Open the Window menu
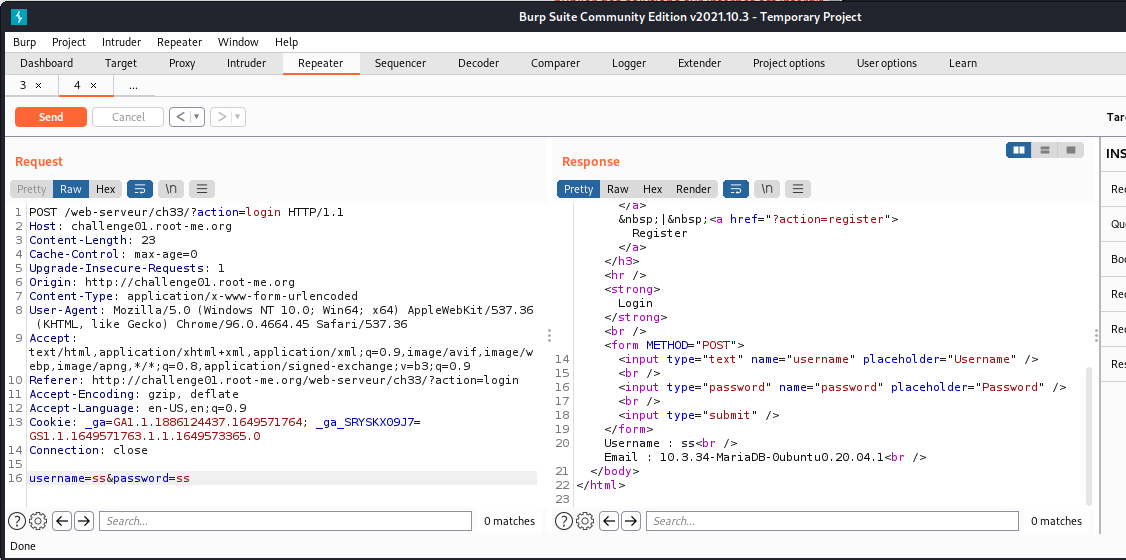This screenshot has width=1126, height=560. pos(238,42)
